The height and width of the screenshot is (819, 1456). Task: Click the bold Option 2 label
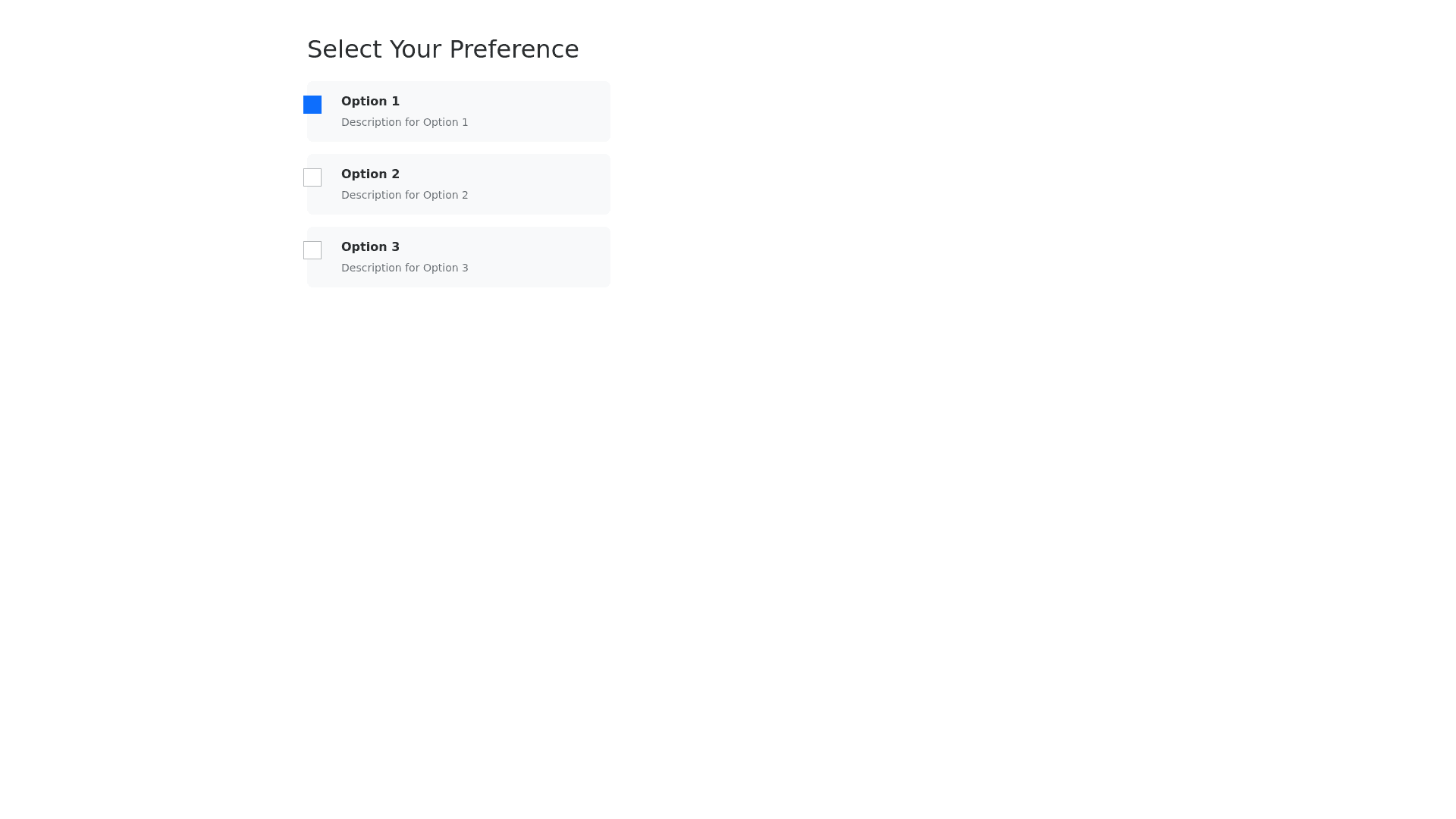(370, 174)
